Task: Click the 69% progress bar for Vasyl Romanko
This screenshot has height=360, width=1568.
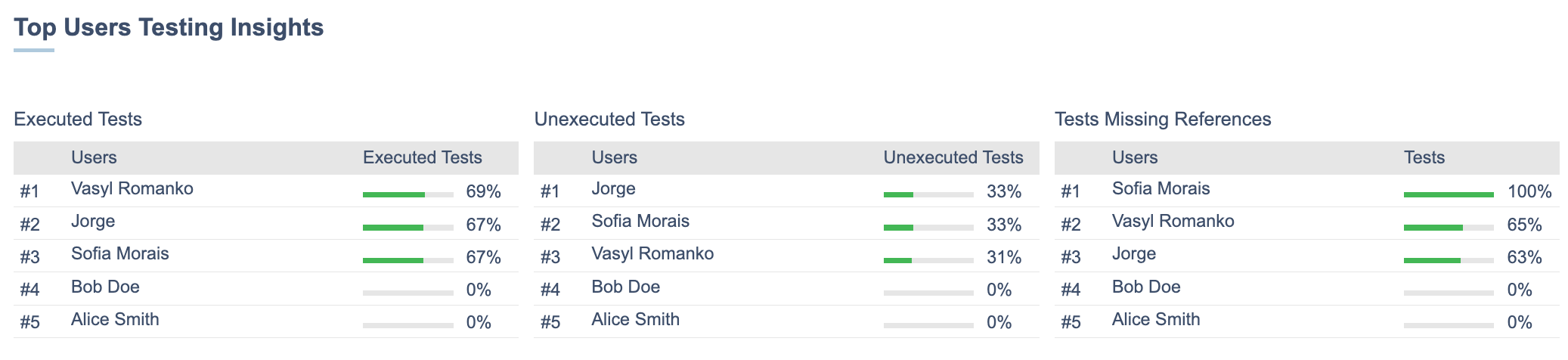Action: [x=407, y=194]
